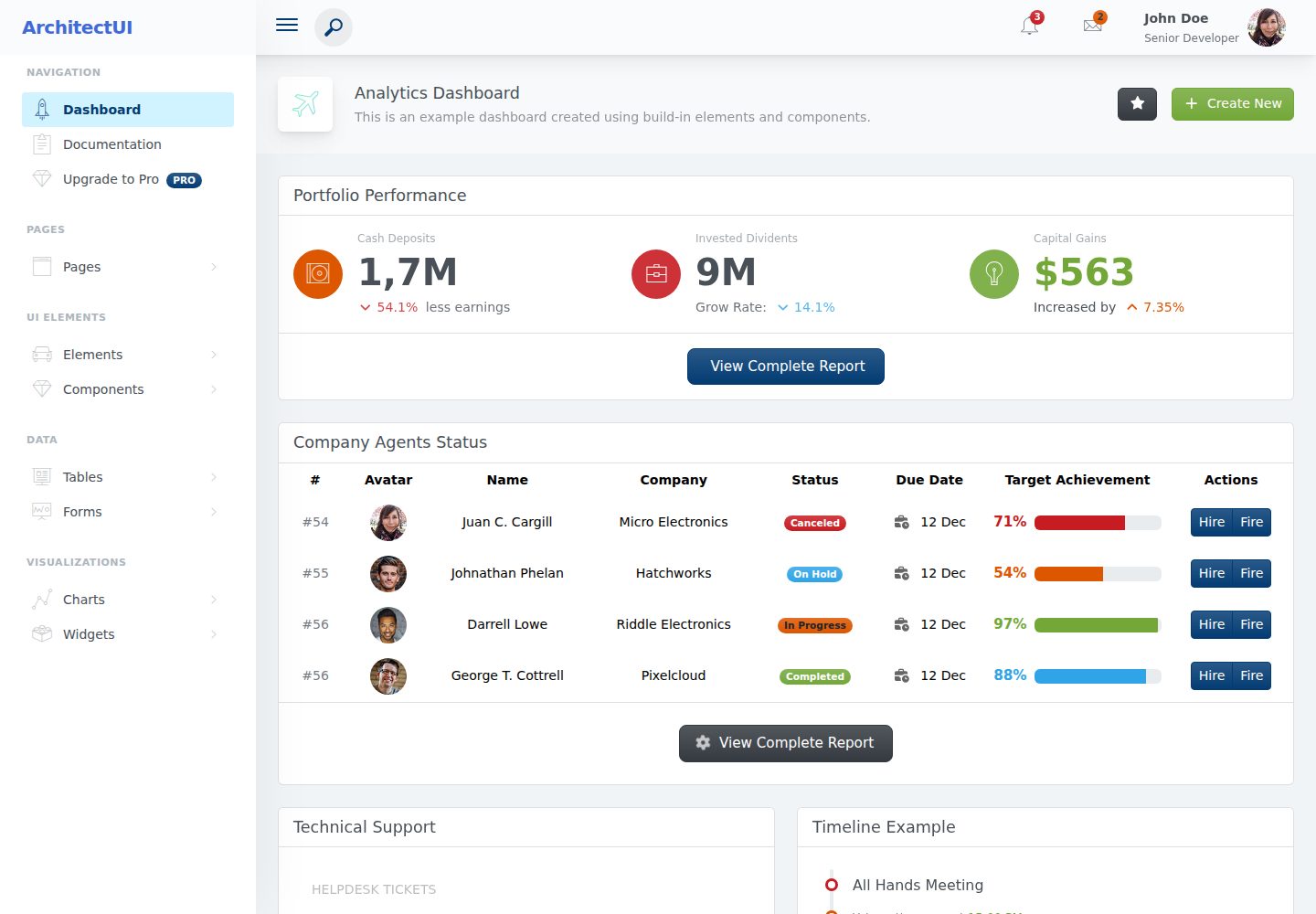1316x914 pixels.
Task: Click the red Invested Dividents briefcase icon
Action: pyautogui.click(x=656, y=273)
